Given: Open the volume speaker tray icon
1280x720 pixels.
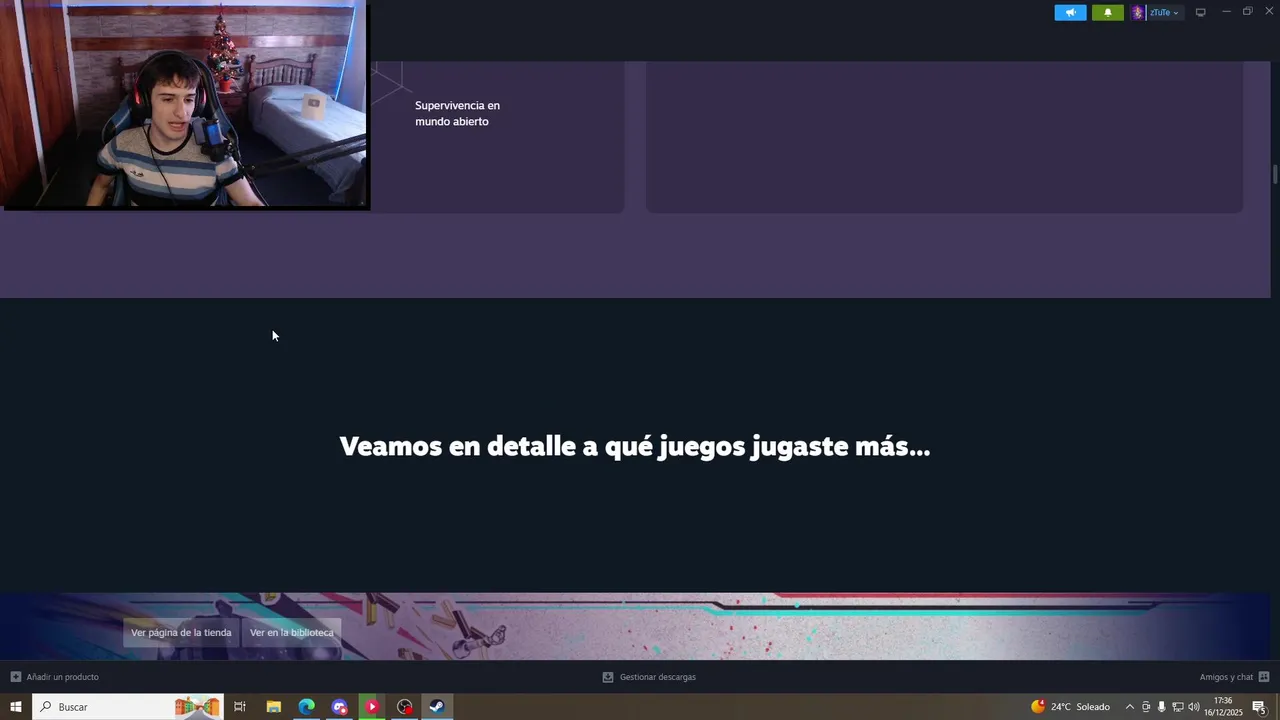Looking at the screenshot, I should (1193, 707).
